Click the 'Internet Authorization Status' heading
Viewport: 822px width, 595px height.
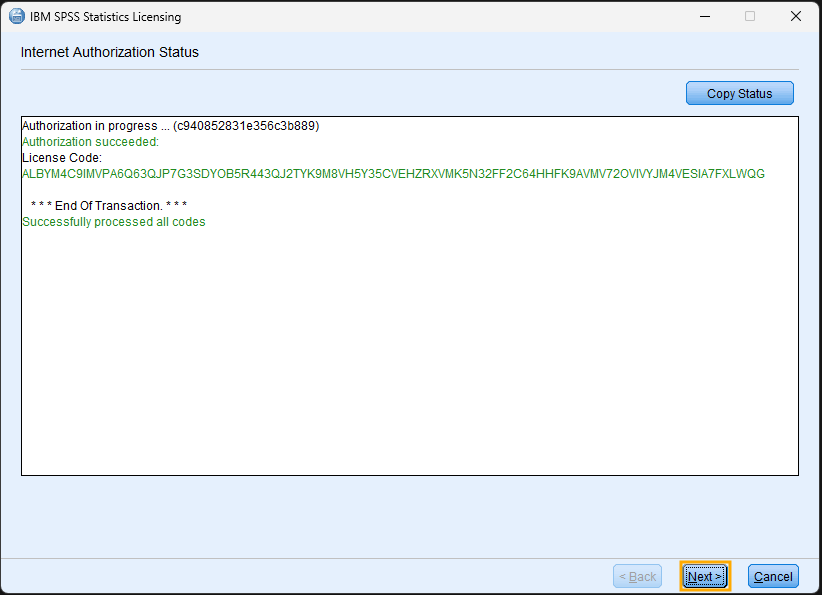click(x=110, y=52)
